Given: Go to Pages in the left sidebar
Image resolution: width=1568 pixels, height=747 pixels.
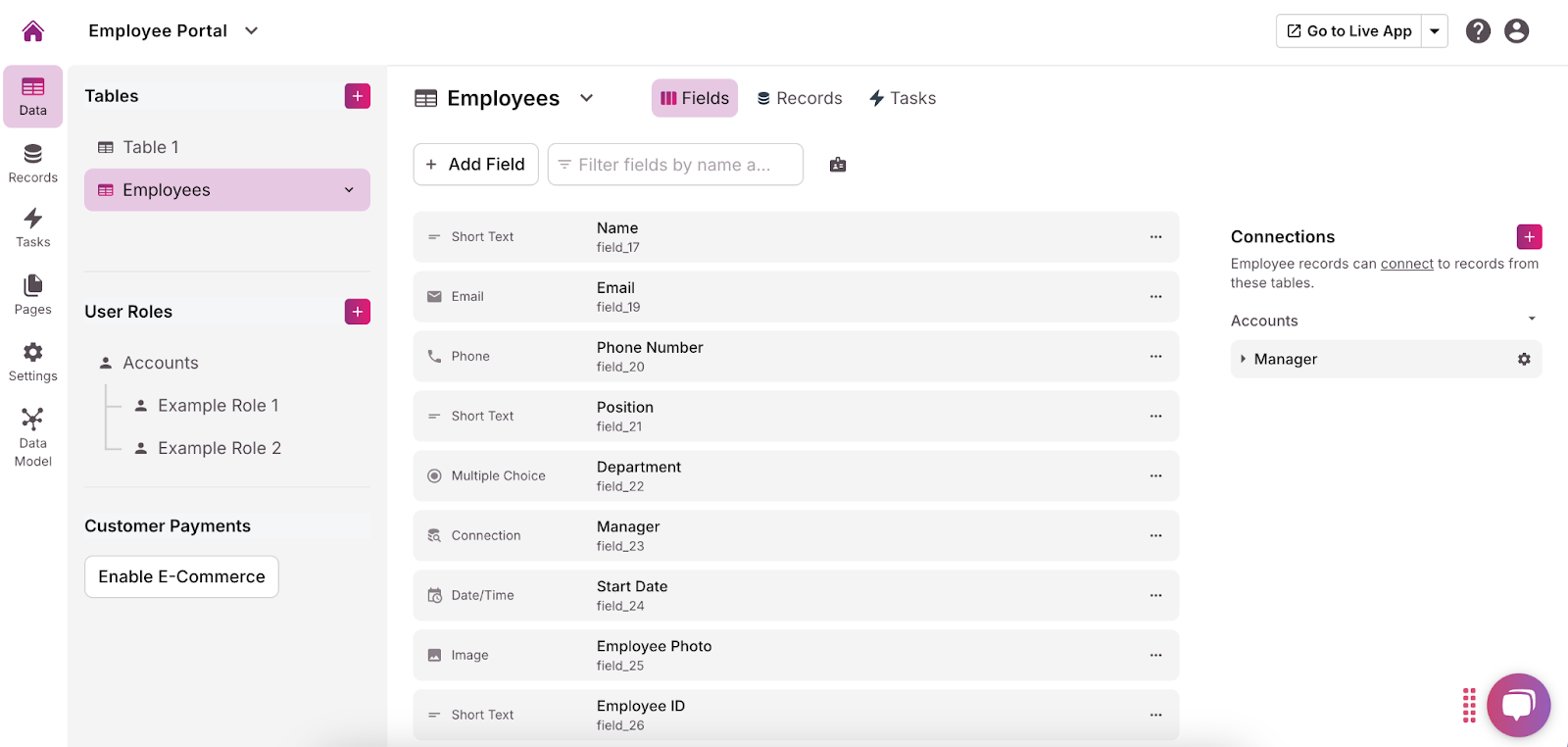Looking at the screenshot, I should [x=32, y=294].
